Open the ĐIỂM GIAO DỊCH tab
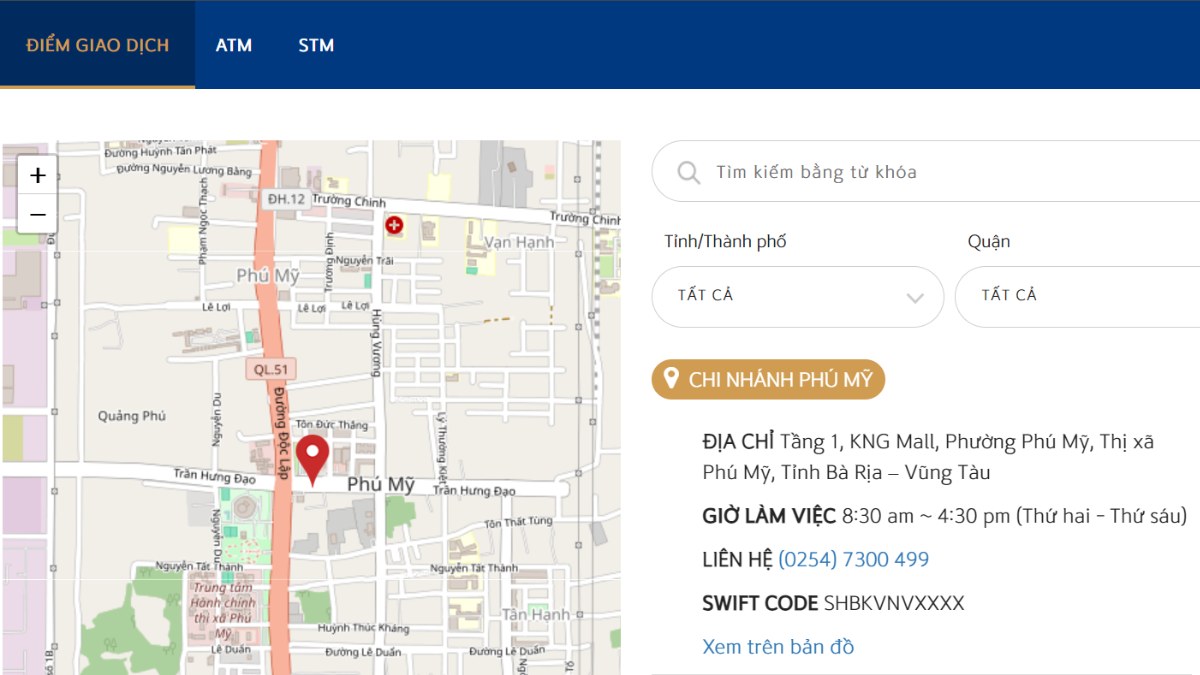 [97, 45]
